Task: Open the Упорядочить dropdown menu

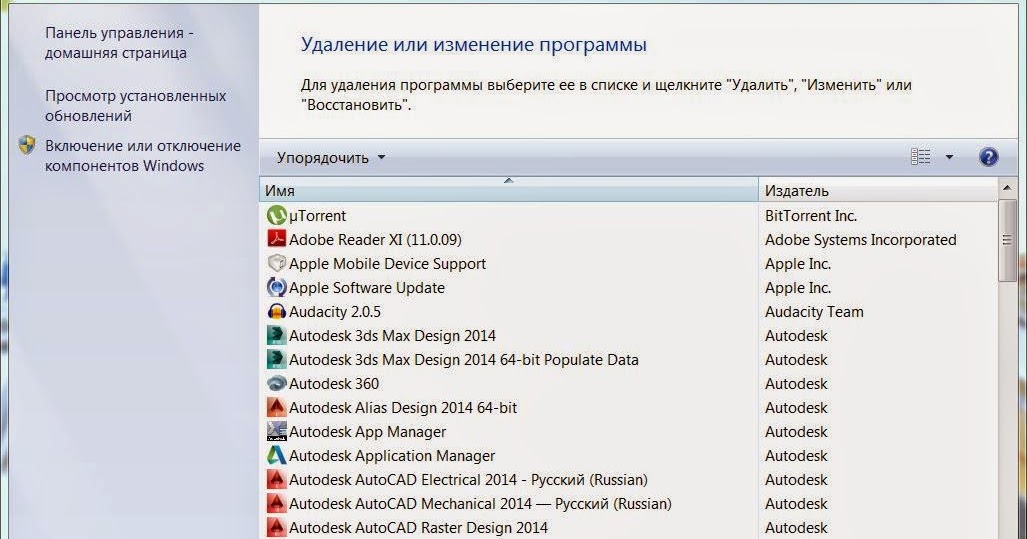Action: click(331, 158)
